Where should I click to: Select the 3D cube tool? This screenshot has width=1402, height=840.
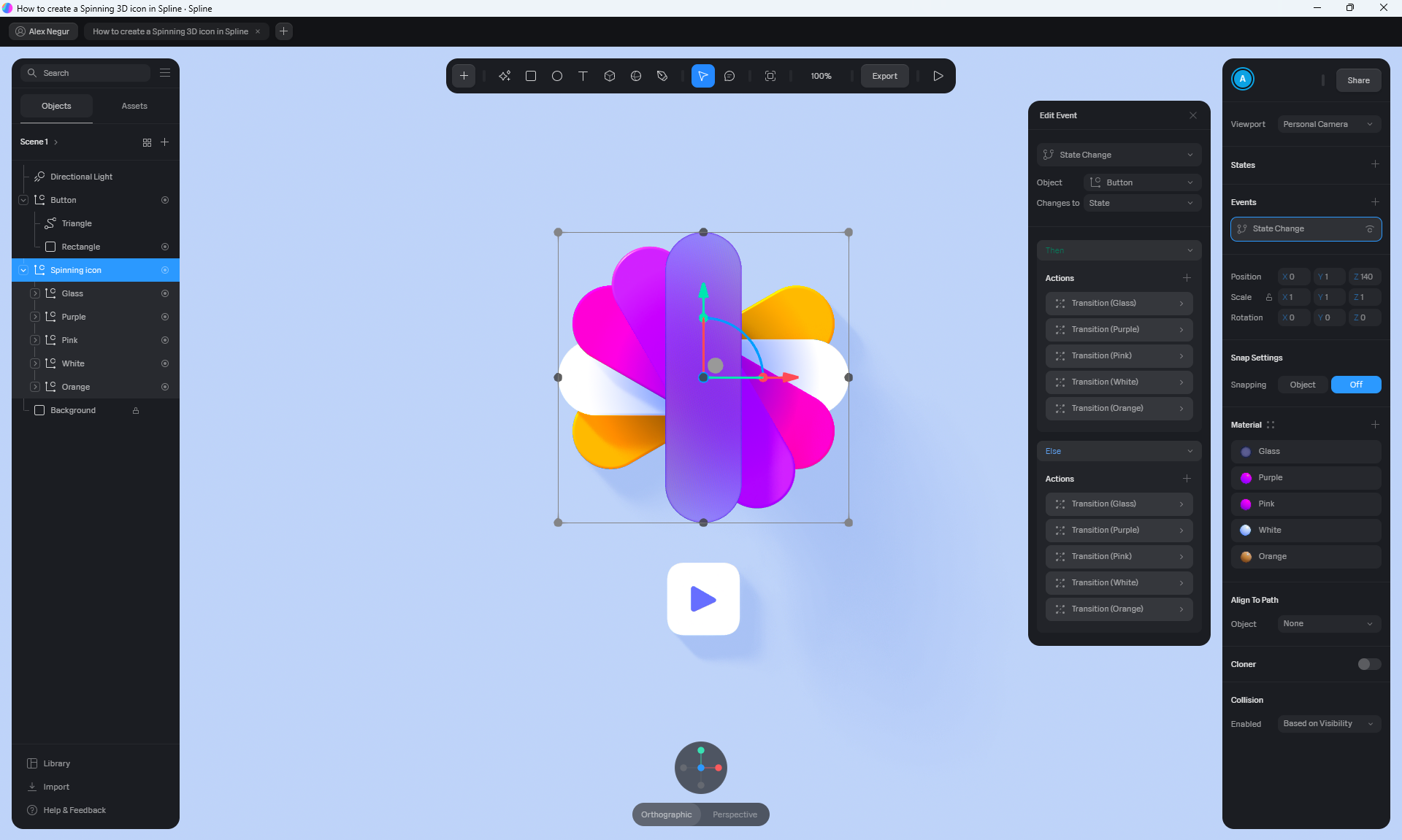pos(610,76)
